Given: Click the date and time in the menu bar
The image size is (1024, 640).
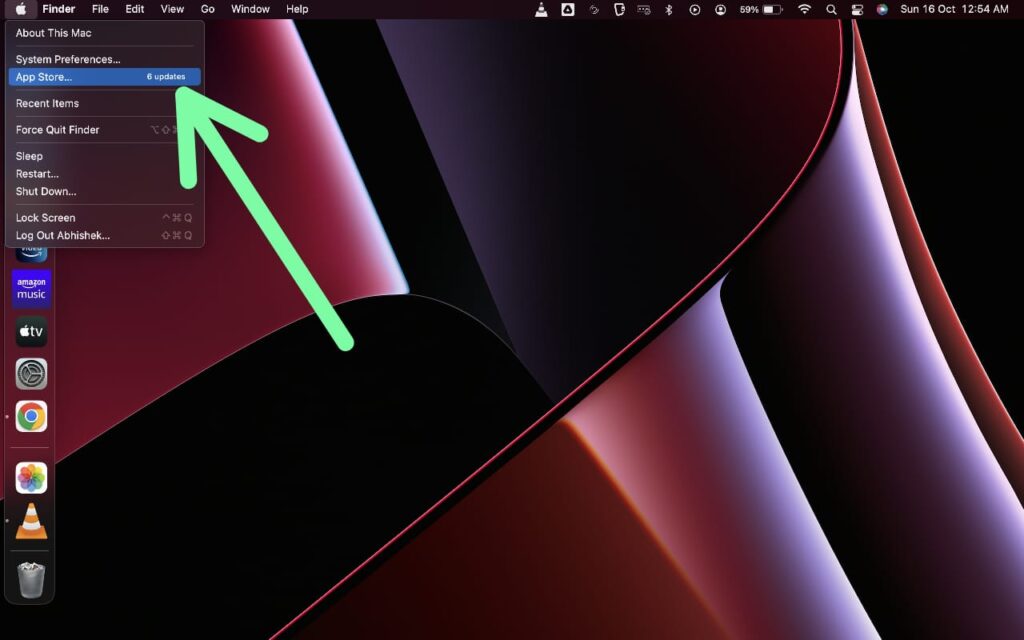Looking at the screenshot, I should [955, 9].
